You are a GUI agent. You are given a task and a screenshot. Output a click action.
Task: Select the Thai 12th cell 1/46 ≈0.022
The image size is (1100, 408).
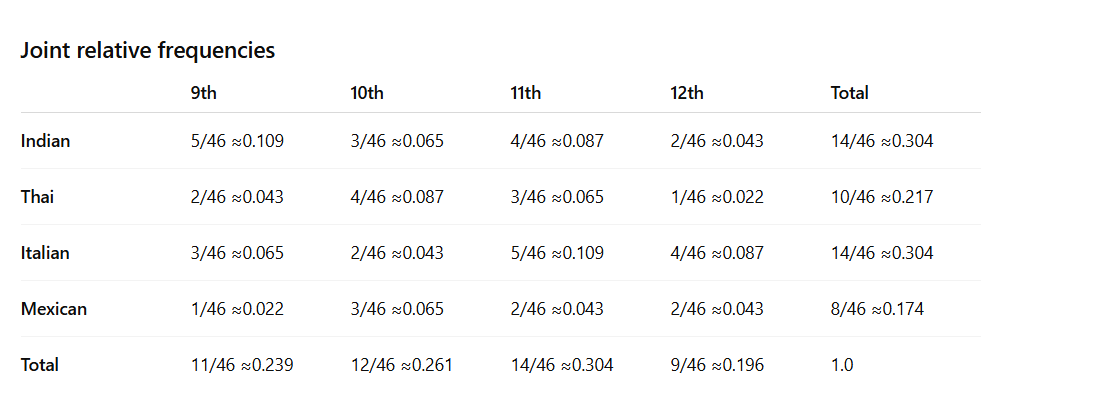point(717,197)
